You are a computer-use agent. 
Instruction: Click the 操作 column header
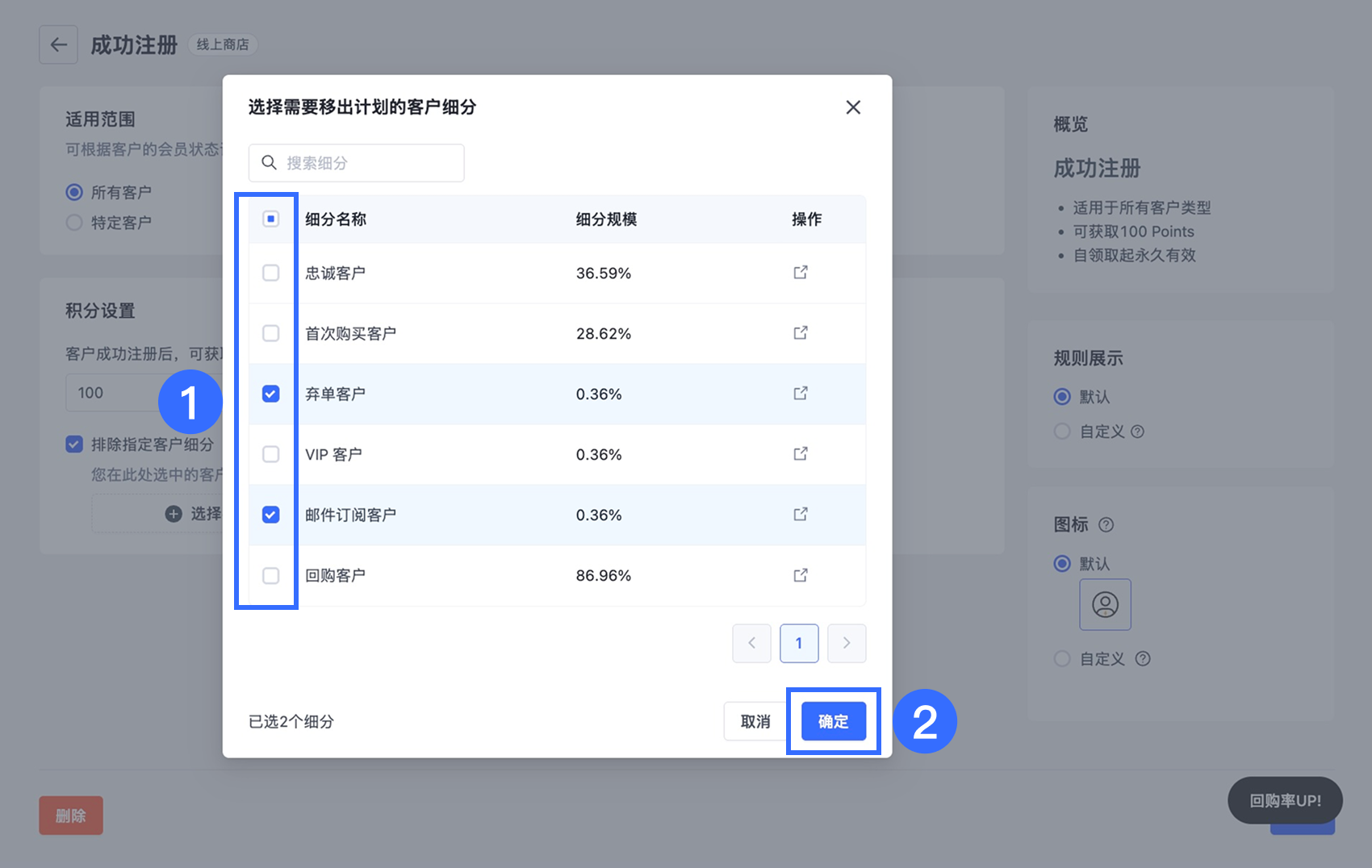806,219
